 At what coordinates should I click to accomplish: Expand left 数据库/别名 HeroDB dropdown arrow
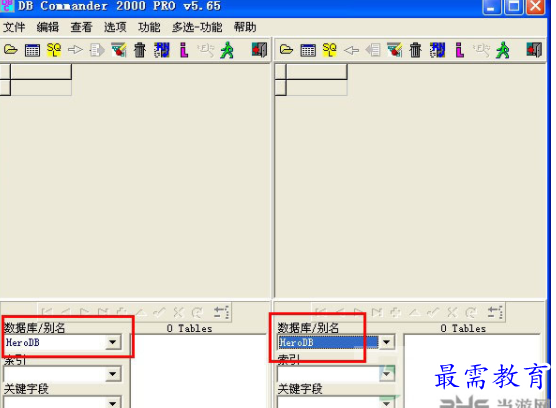113,342
